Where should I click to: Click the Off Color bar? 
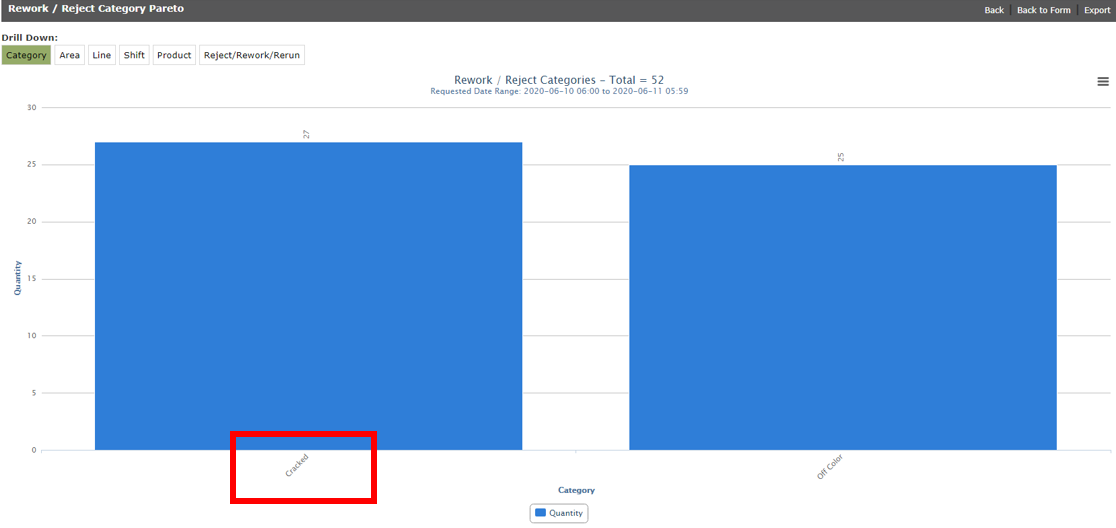(843, 307)
